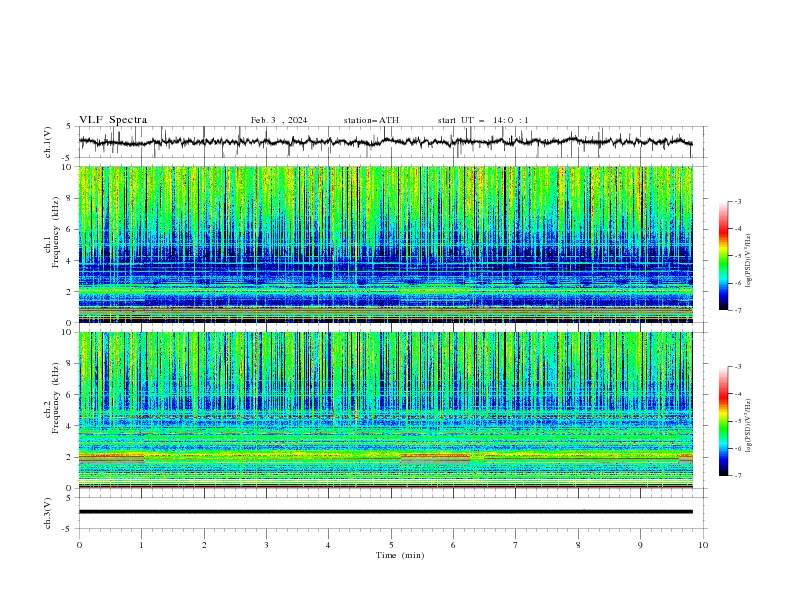Click the "9" tick on the time axis
Viewport: 792px width, 612px height.
640,545
